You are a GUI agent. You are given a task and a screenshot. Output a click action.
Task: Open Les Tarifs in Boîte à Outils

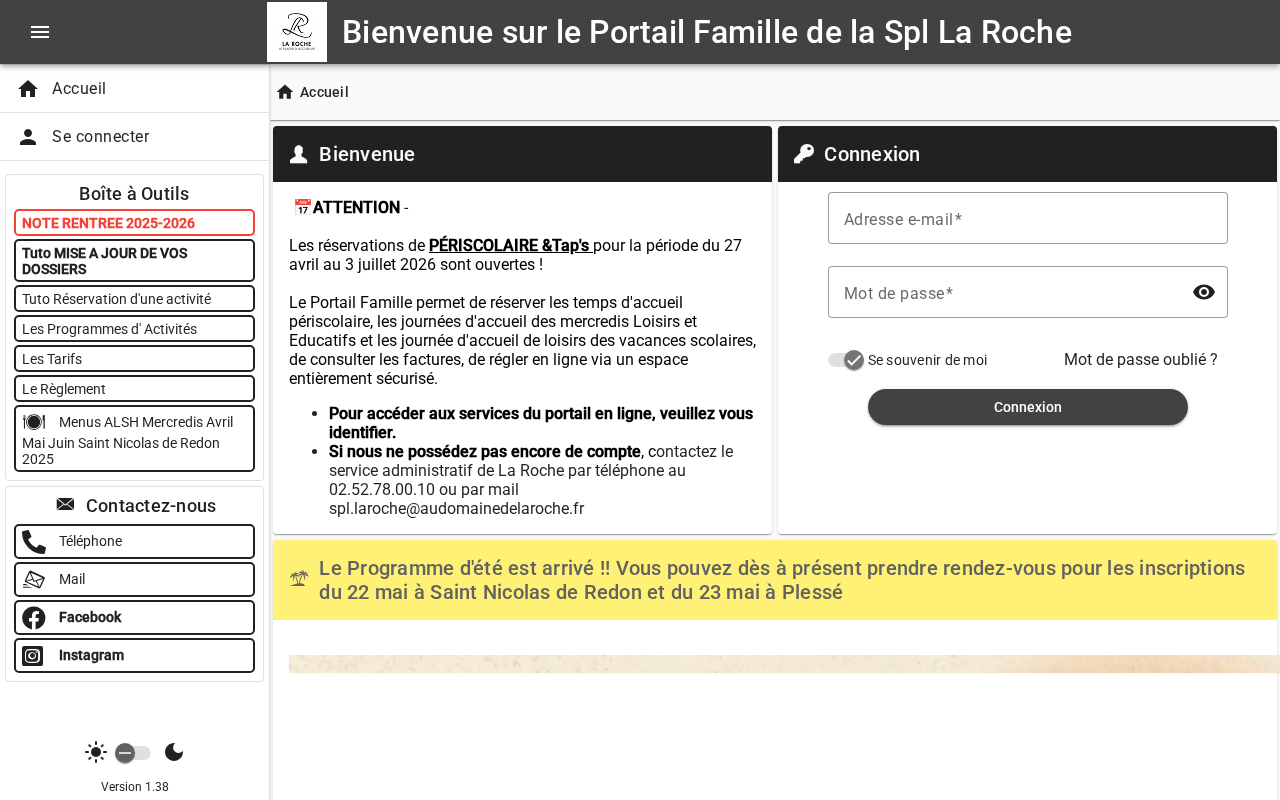[x=134, y=358]
